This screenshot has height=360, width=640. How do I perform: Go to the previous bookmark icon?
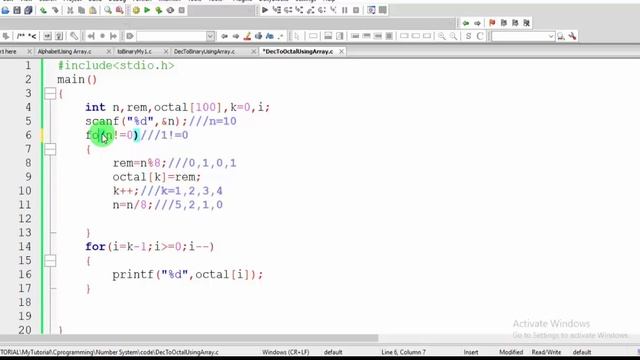pos(504,23)
